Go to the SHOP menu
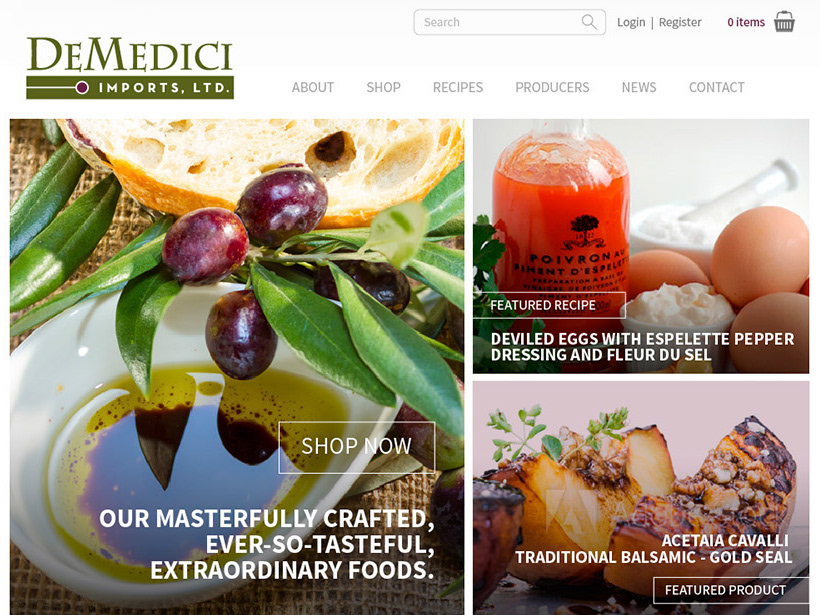The image size is (820, 615). 383,87
